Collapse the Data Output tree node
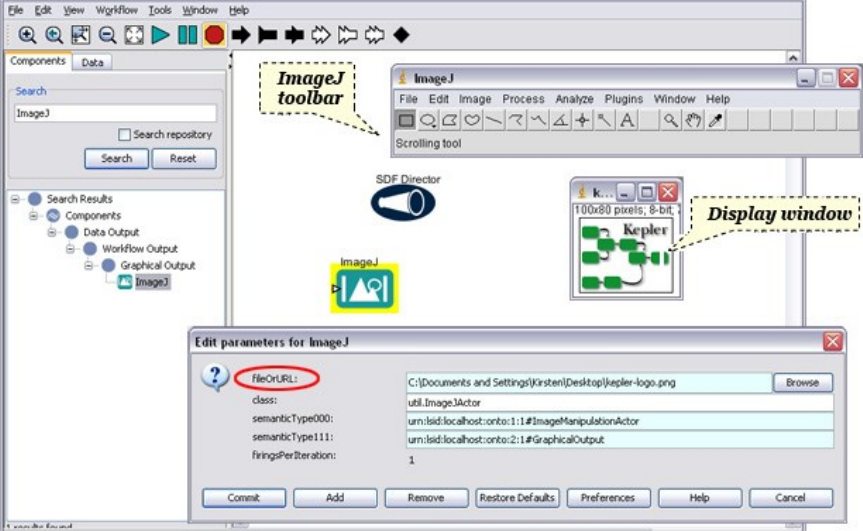 52,232
